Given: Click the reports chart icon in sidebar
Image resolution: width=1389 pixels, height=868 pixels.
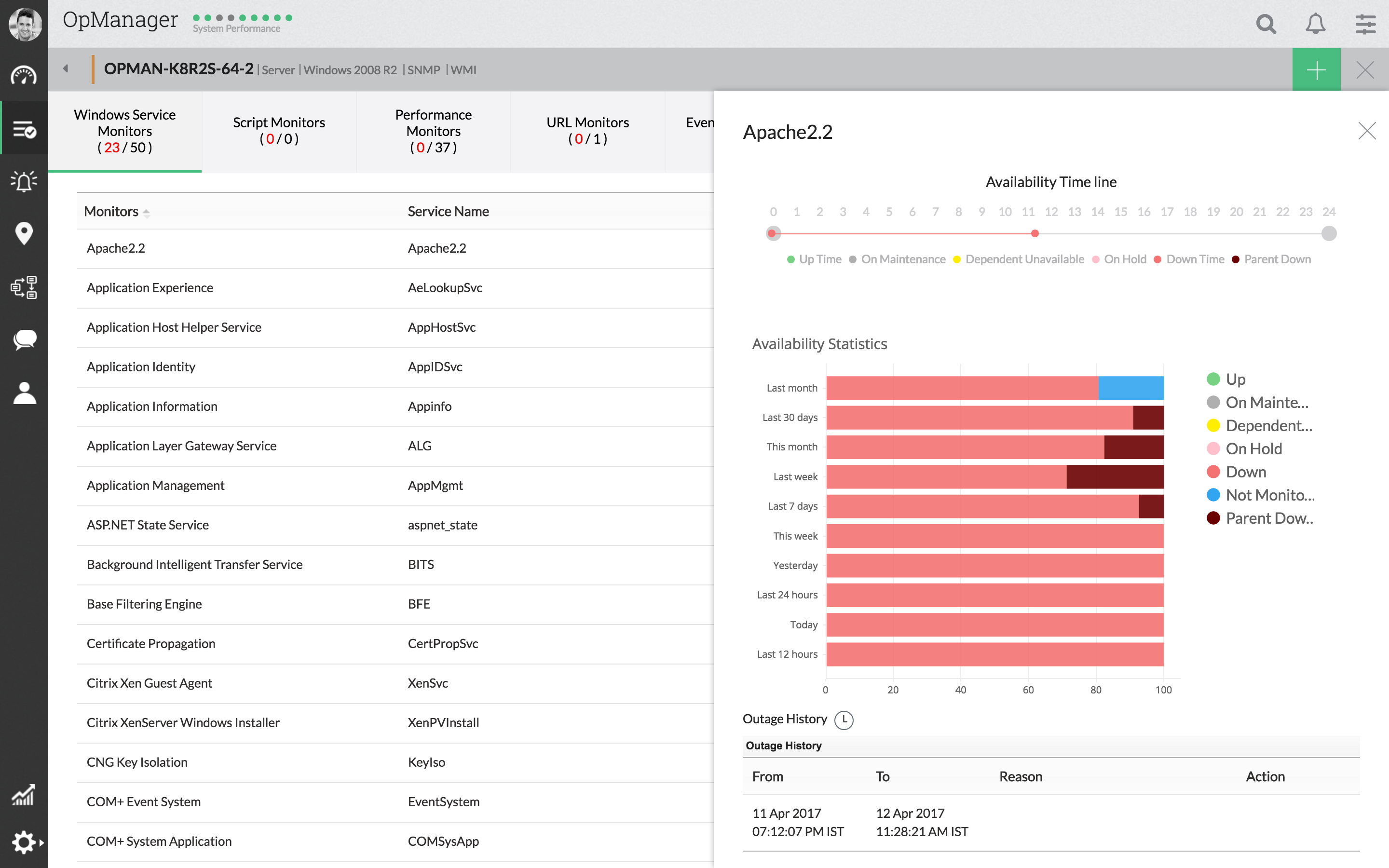Looking at the screenshot, I should [x=24, y=795].
